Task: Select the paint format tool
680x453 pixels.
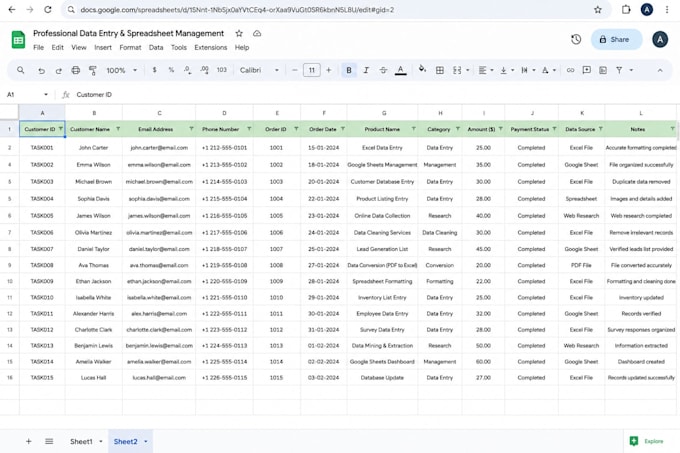Action: click(x=92, y=70)
